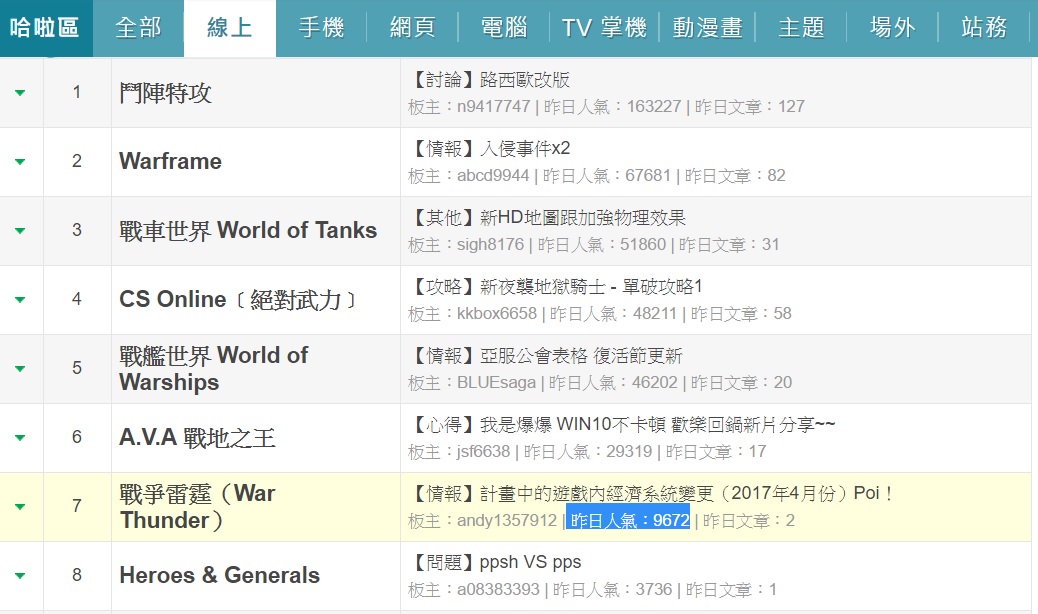This screenshot has width=1038, height=614.
Task: Click the green down arrow beside Warframe
Action: point(20,161)
